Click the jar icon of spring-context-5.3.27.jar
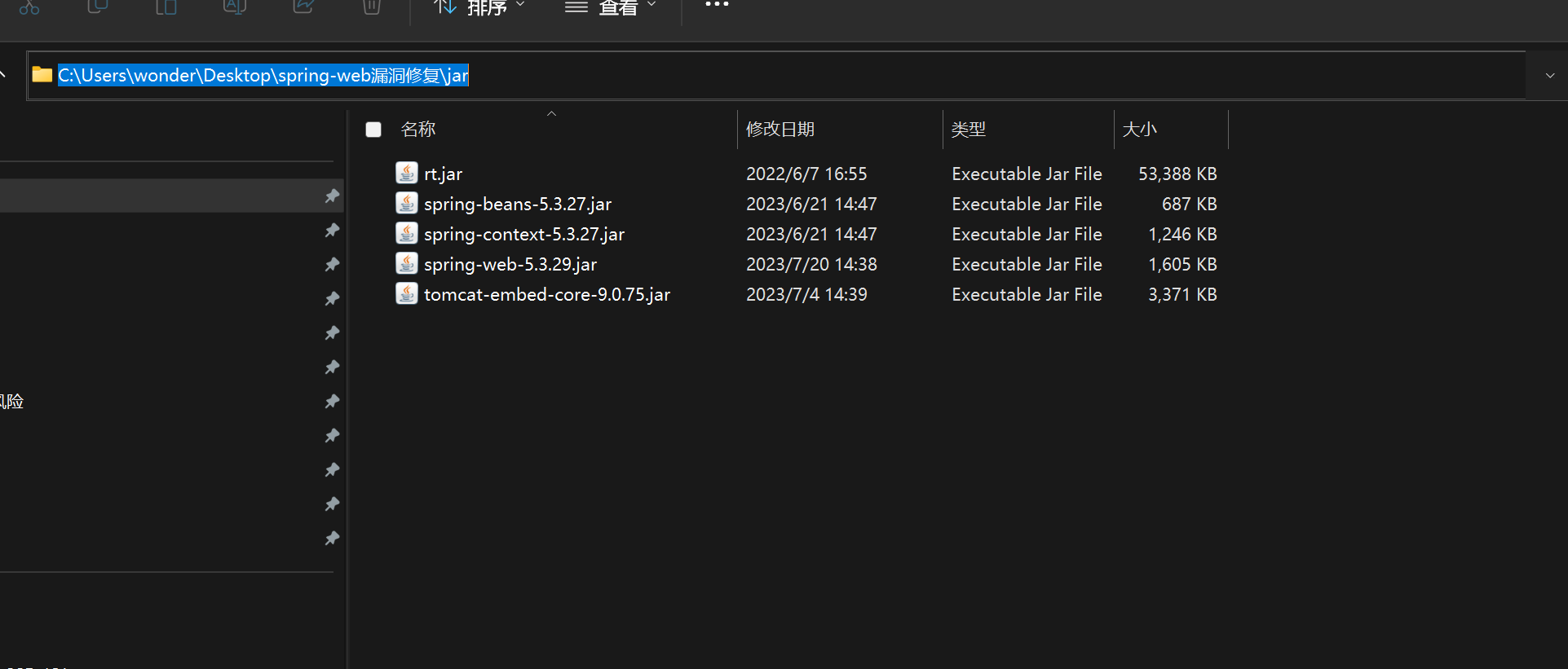This screenshot has height=669, width=1568. (x=407, y=233)
